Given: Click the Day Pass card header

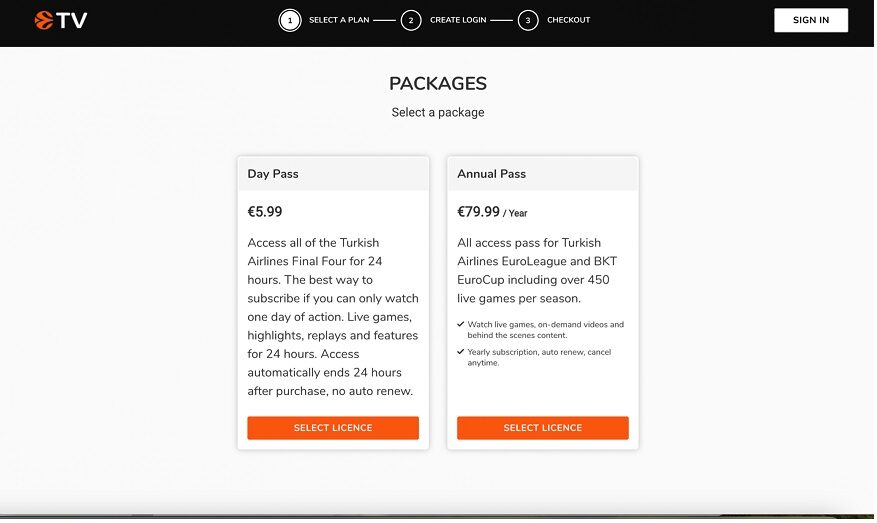Looking at the screenshot, I should click(x=333, y=174).
